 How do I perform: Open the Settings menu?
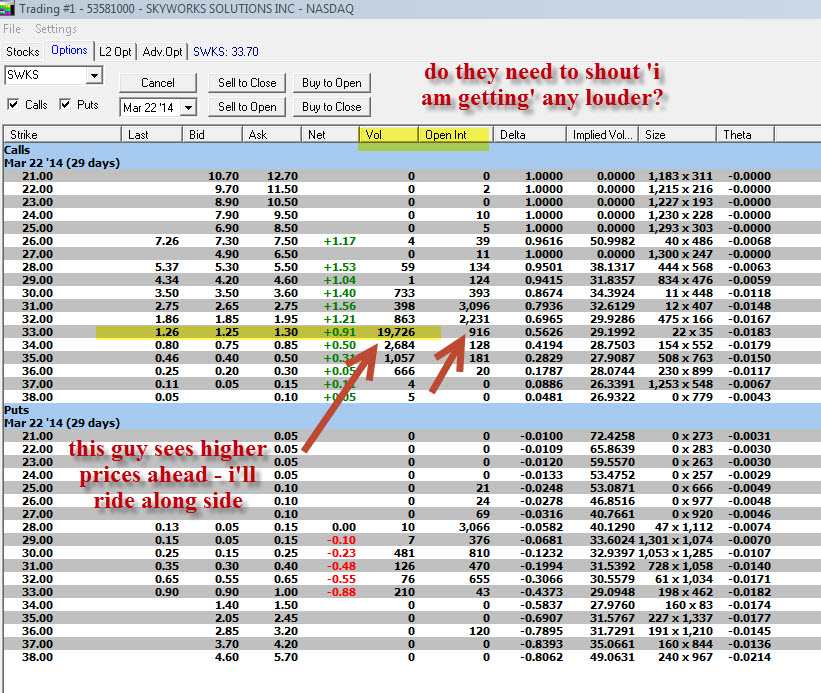[56, 30]
